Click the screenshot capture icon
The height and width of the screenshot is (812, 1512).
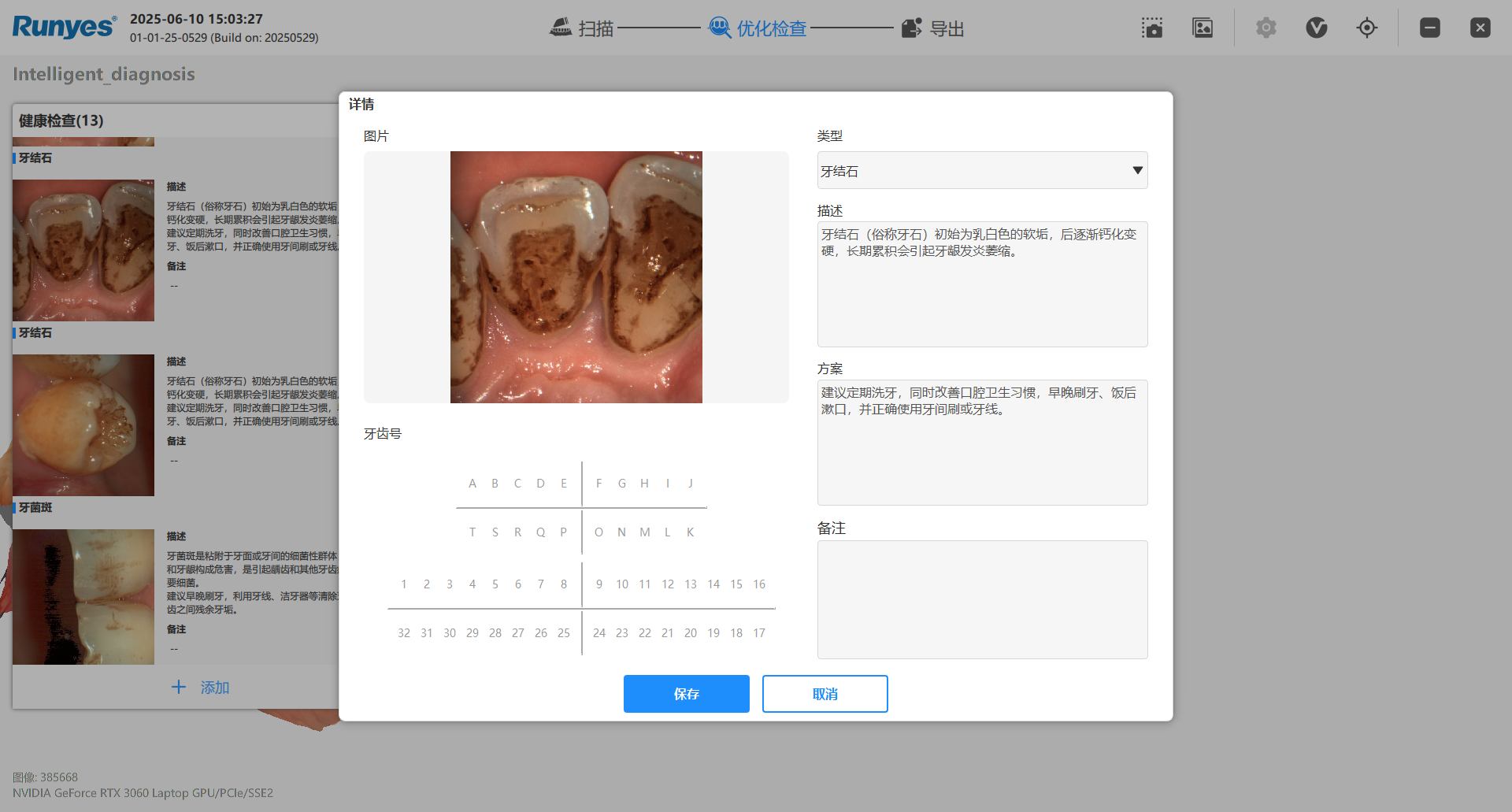pyautogui.click(x=1152, y=28)
